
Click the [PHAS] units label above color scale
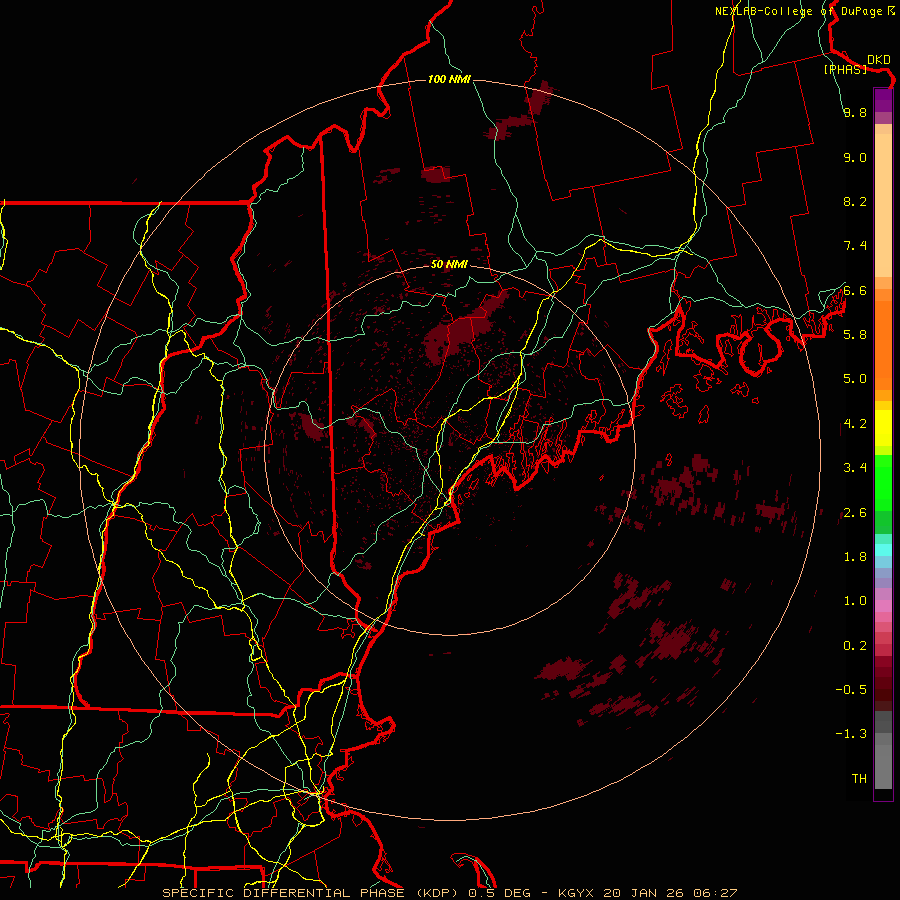(845, 69)
